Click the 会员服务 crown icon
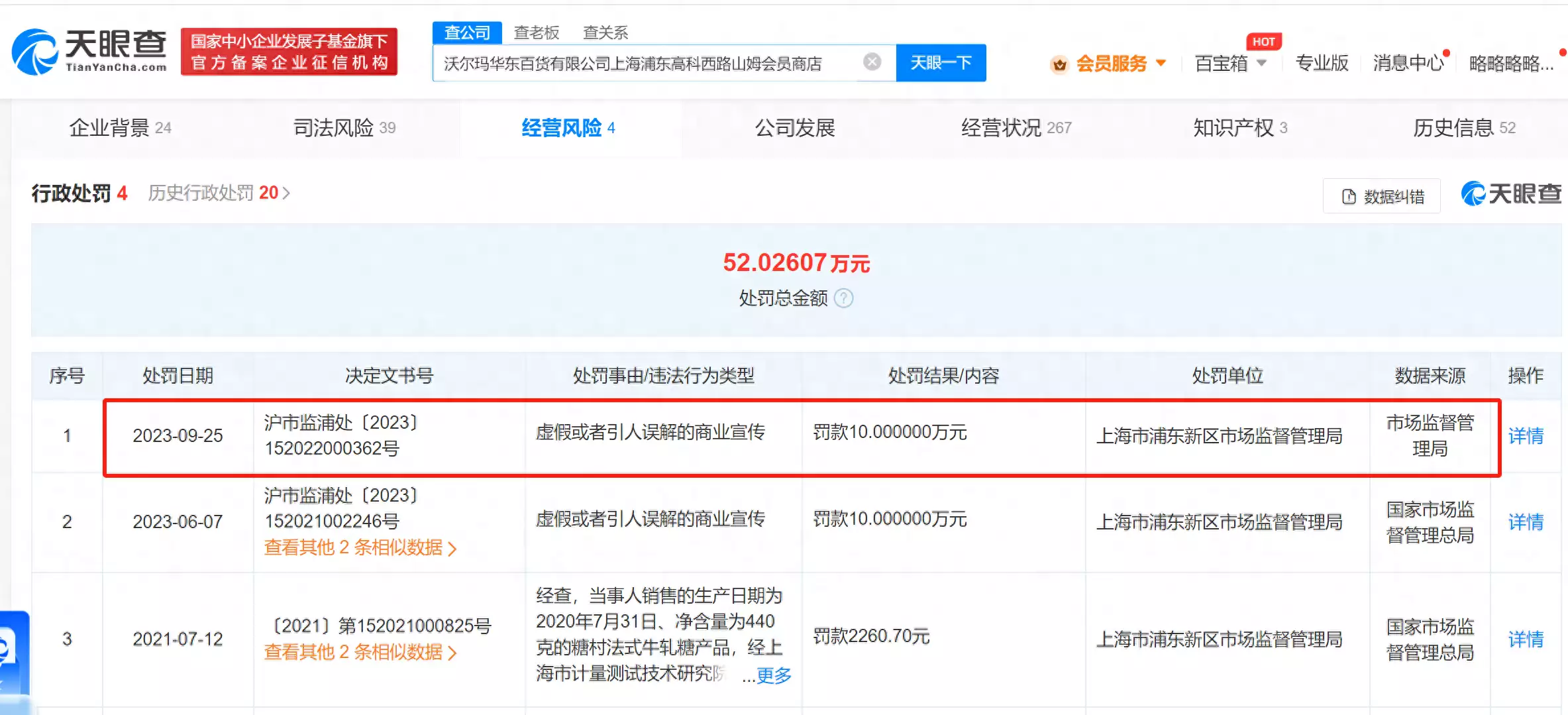1568x715 pixels. pos(1060,64)
